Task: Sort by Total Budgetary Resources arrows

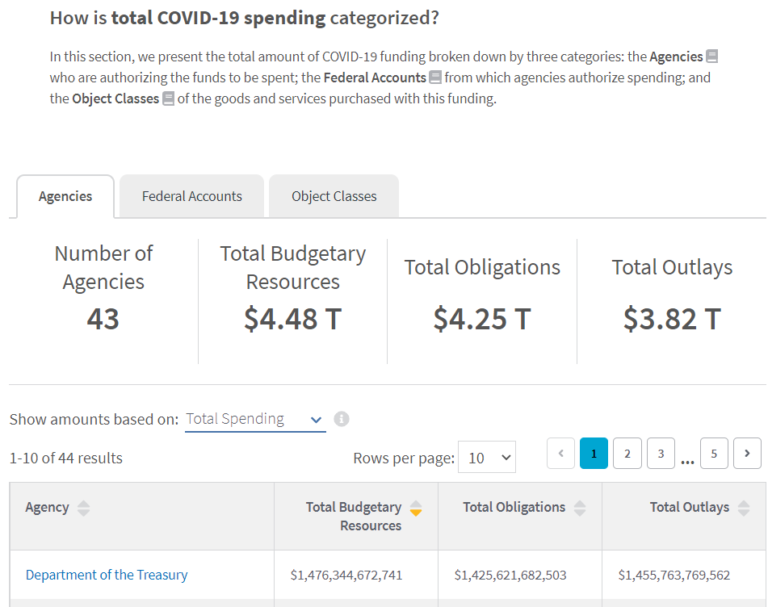Action: pos(416,508)
